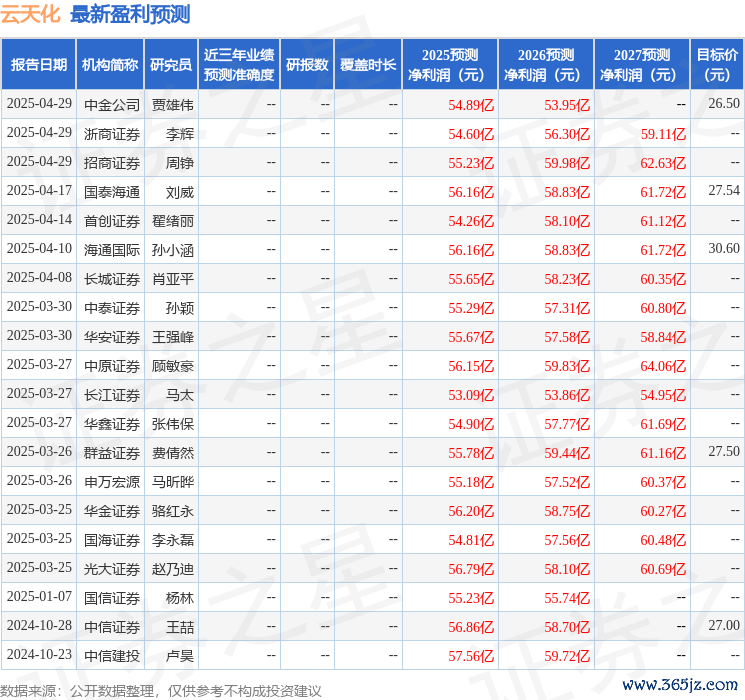This screenshot has height=700, width=745.
Task: Select the 长城证券 institution cell
Action: click(112, 279)
